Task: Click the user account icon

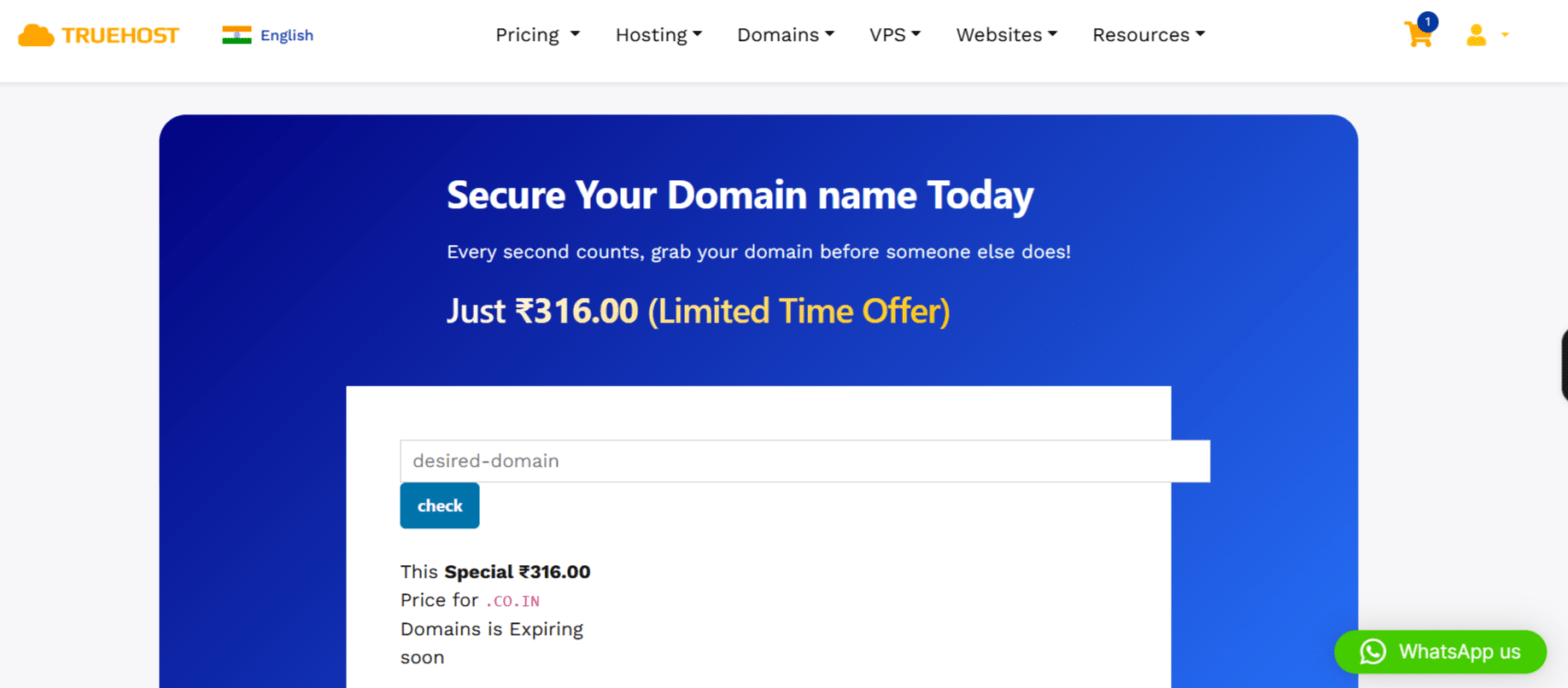Action: [x=1476, y=35]
